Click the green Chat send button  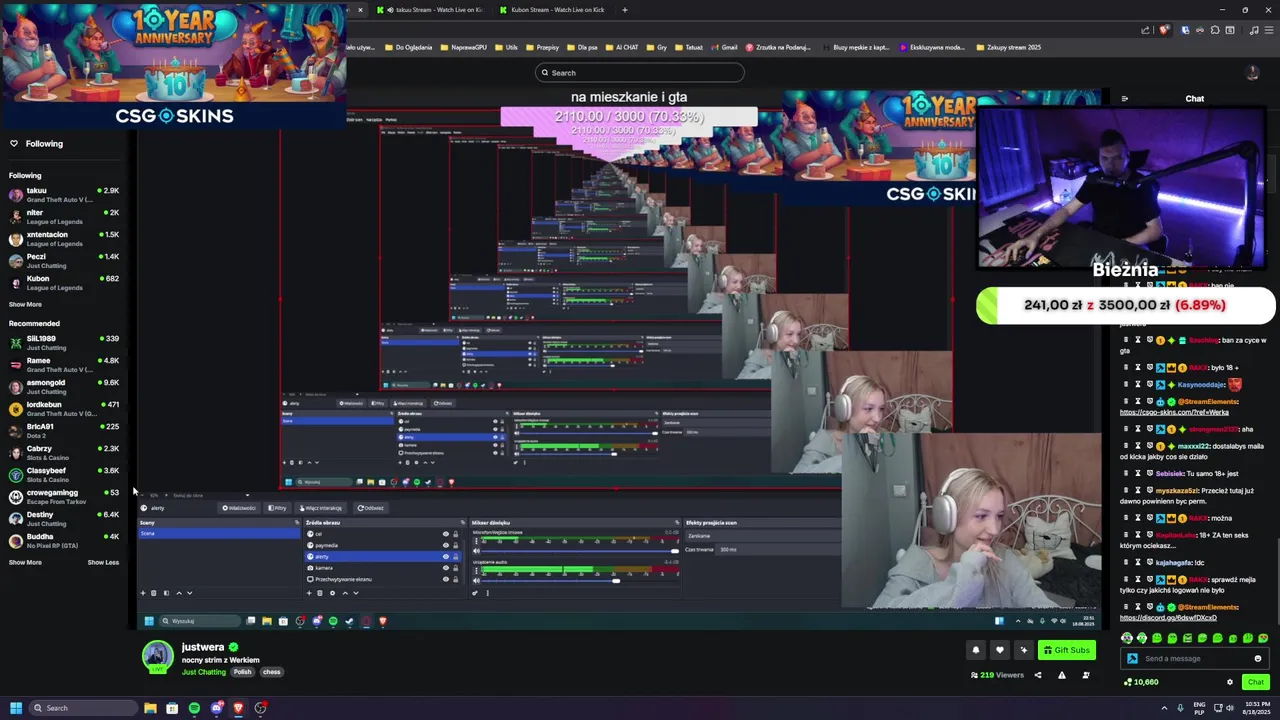(x=1255, y=682)
